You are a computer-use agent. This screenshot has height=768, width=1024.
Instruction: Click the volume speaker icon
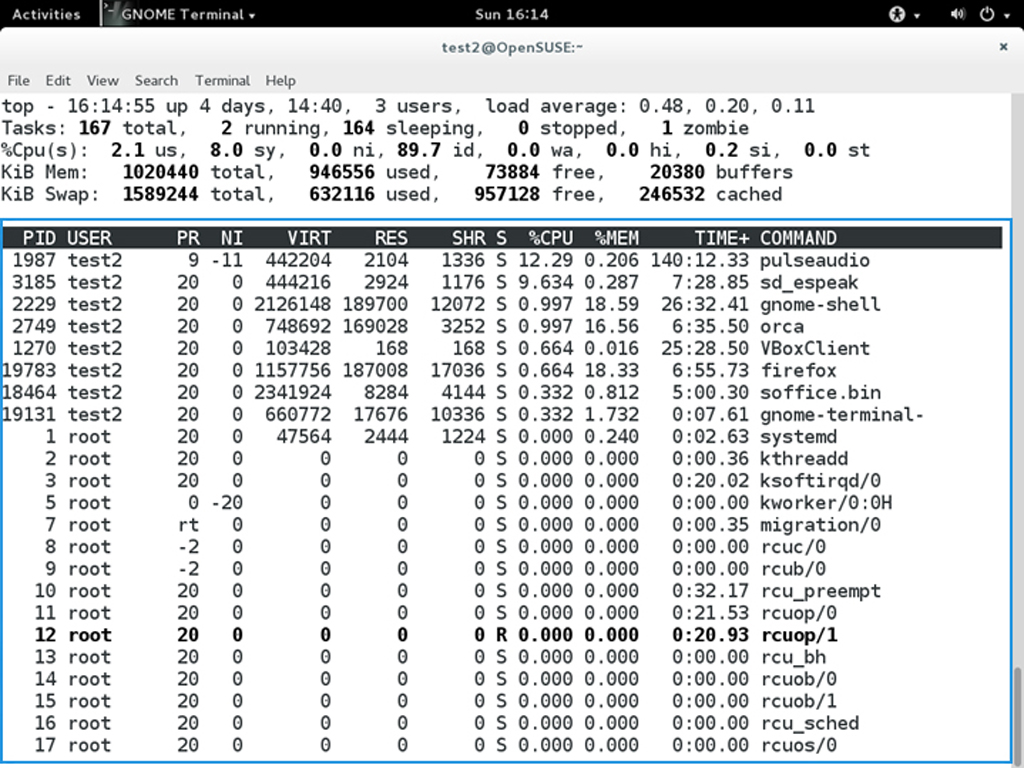pos(957,14)
